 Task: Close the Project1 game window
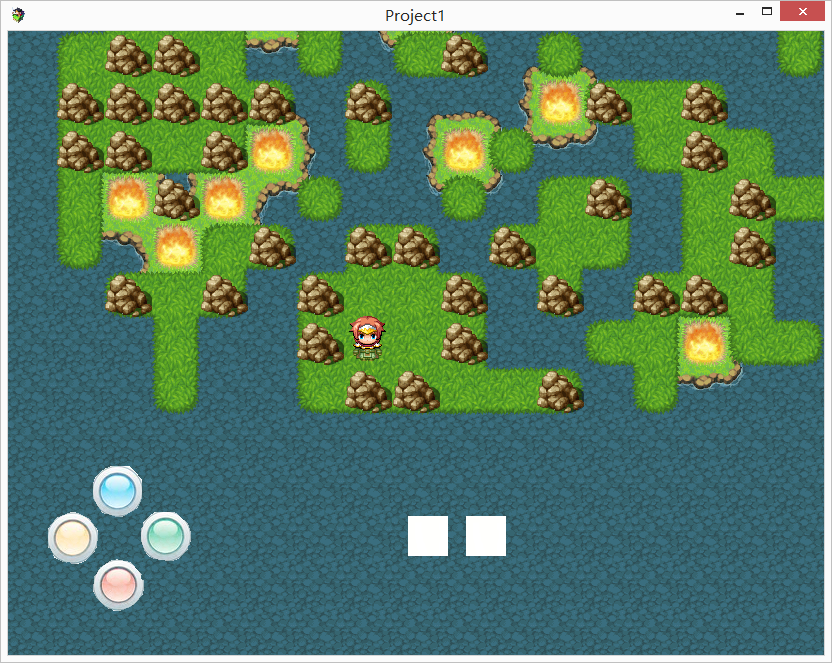(x=802, y=12)
